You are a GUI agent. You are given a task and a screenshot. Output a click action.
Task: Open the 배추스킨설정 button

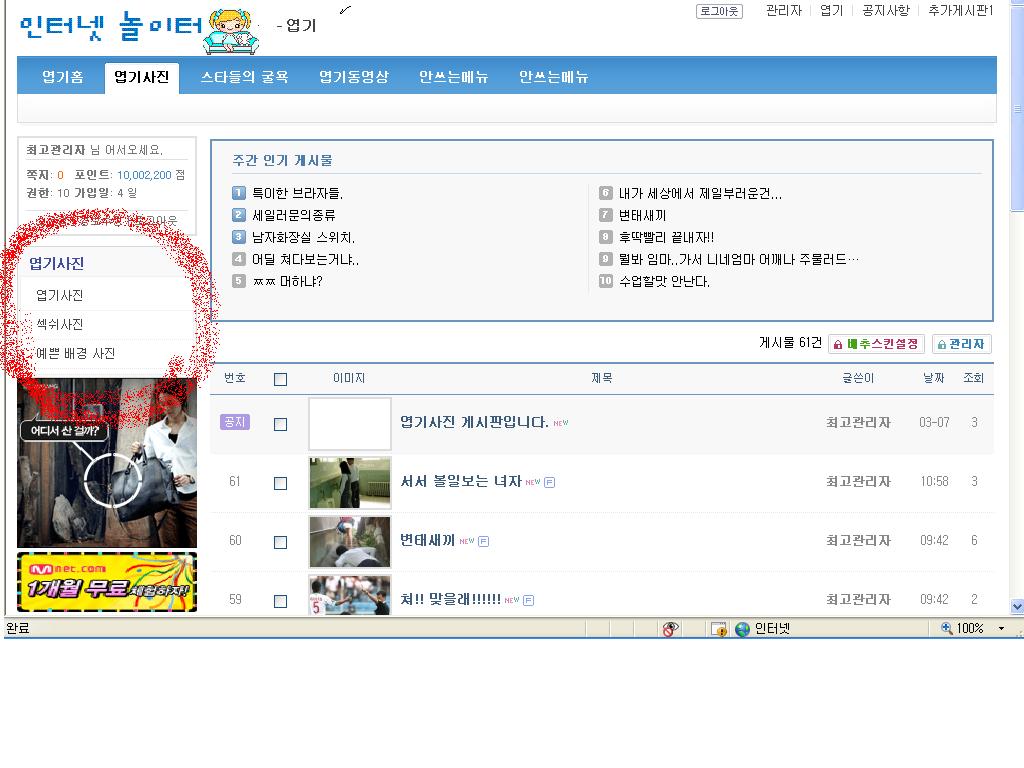[x=876, y=344]
